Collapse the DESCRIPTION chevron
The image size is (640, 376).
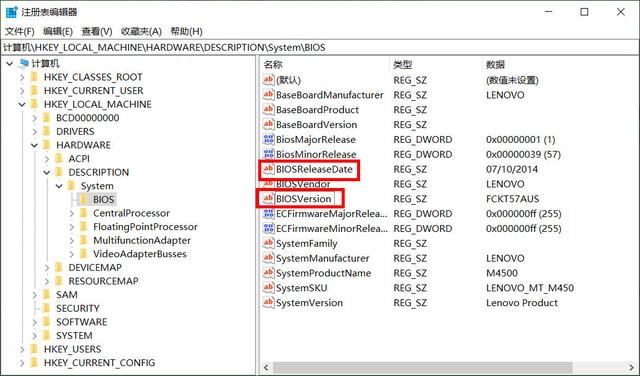(47, 173)
